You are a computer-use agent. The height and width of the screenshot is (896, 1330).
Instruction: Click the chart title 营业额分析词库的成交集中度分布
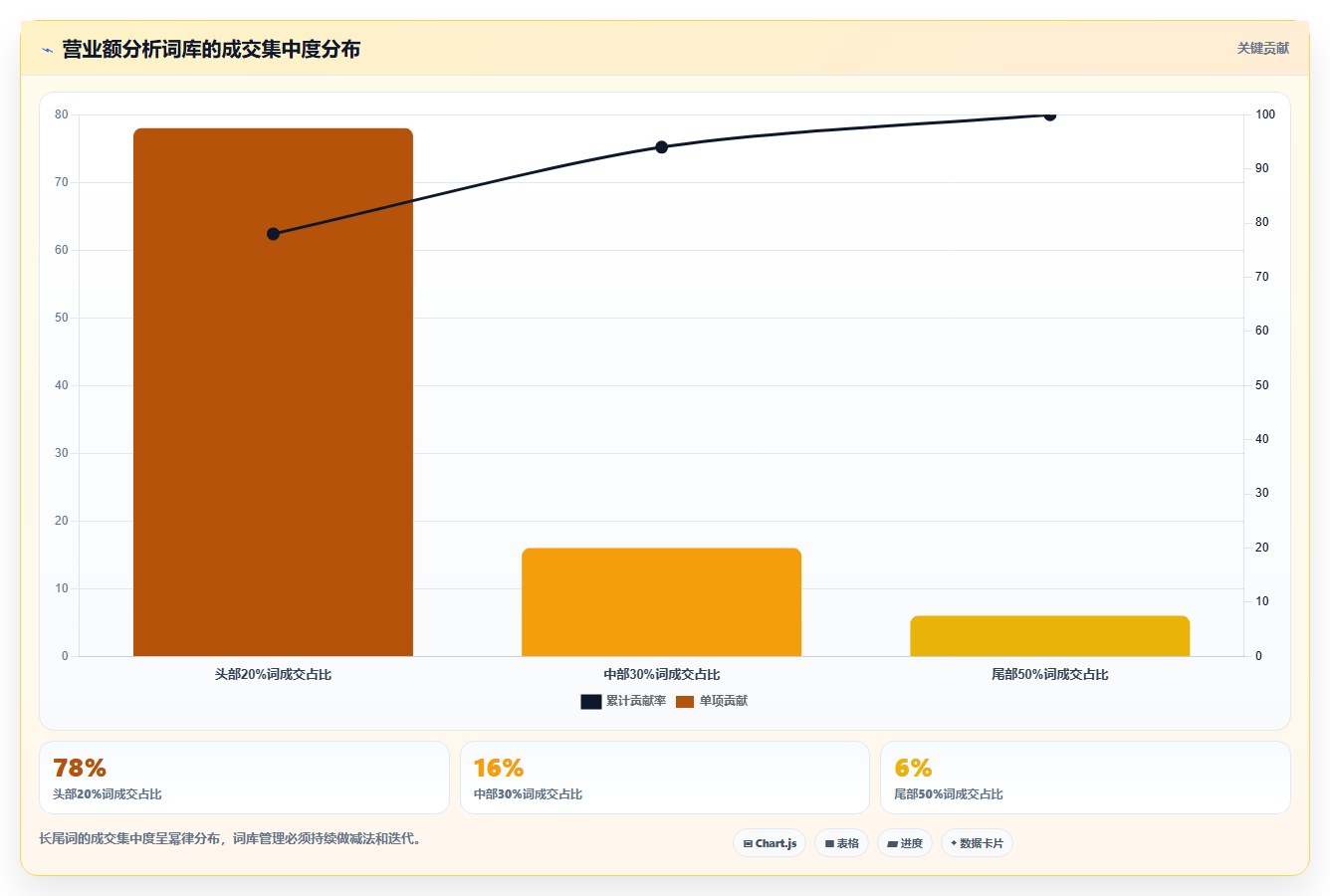pos(211,50)
